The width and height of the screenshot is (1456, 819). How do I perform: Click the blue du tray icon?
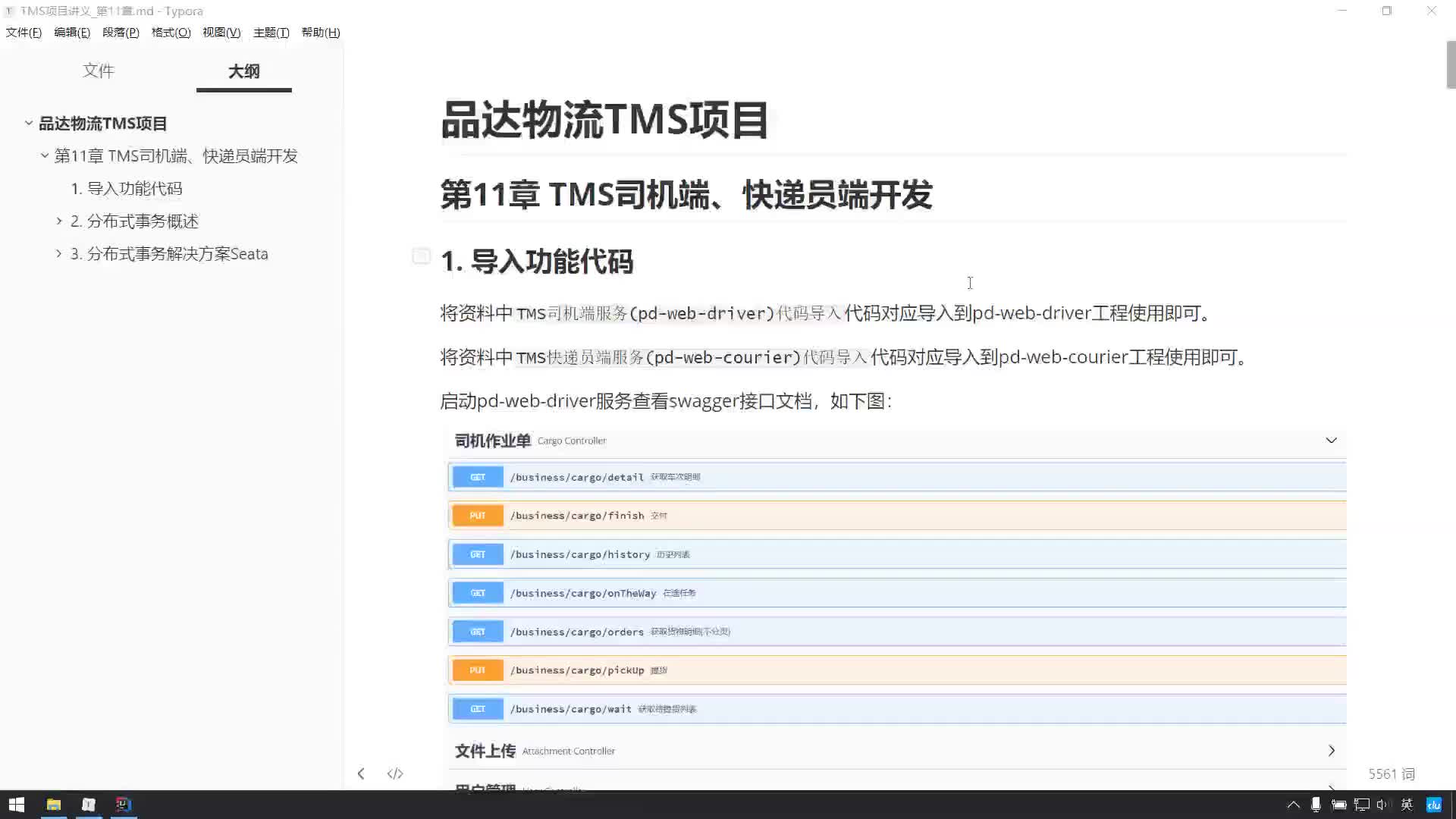point(1433,805)
